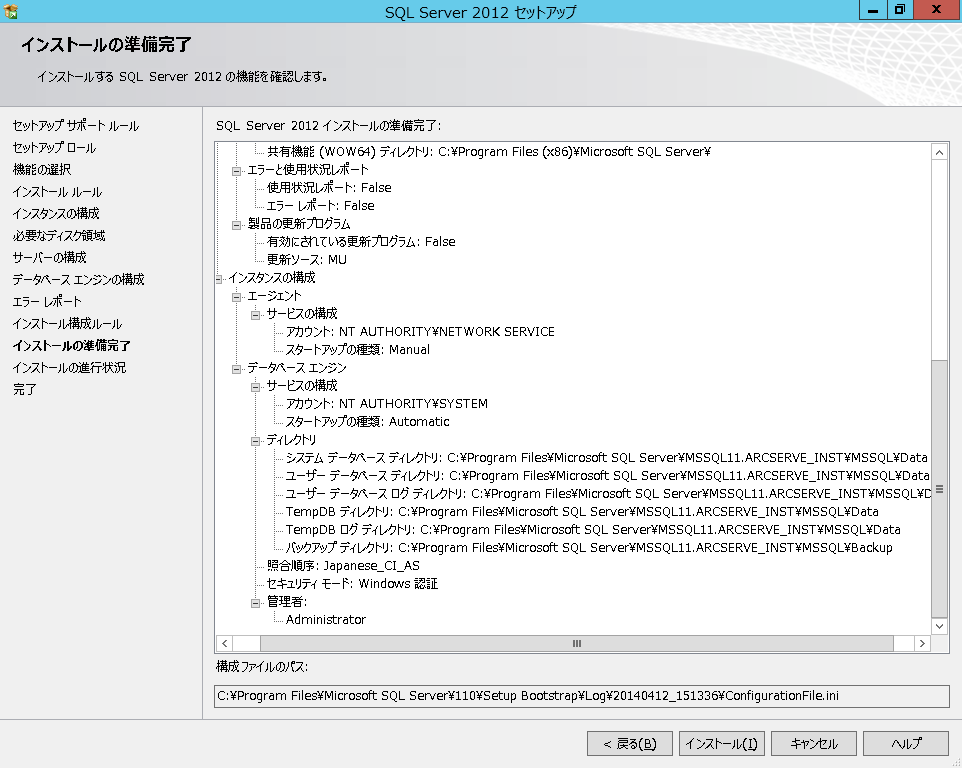The height and width of the screenshot is (768, 962).
Task: Select アカウント: NT AUTHORITY¥SYSTEM row
Action: pyautogui.click(x=387, y=404)
